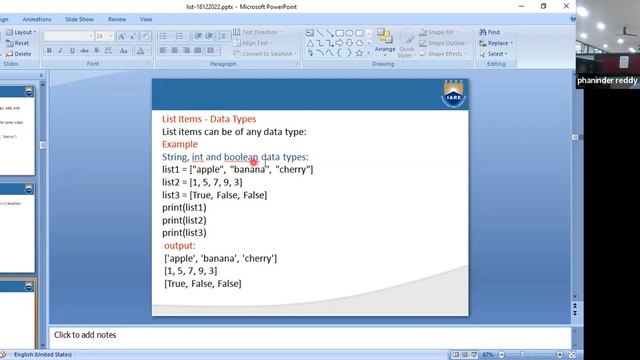Click the Decrease Font Size icon
640x360 pixels.
(x=133, y=36)
